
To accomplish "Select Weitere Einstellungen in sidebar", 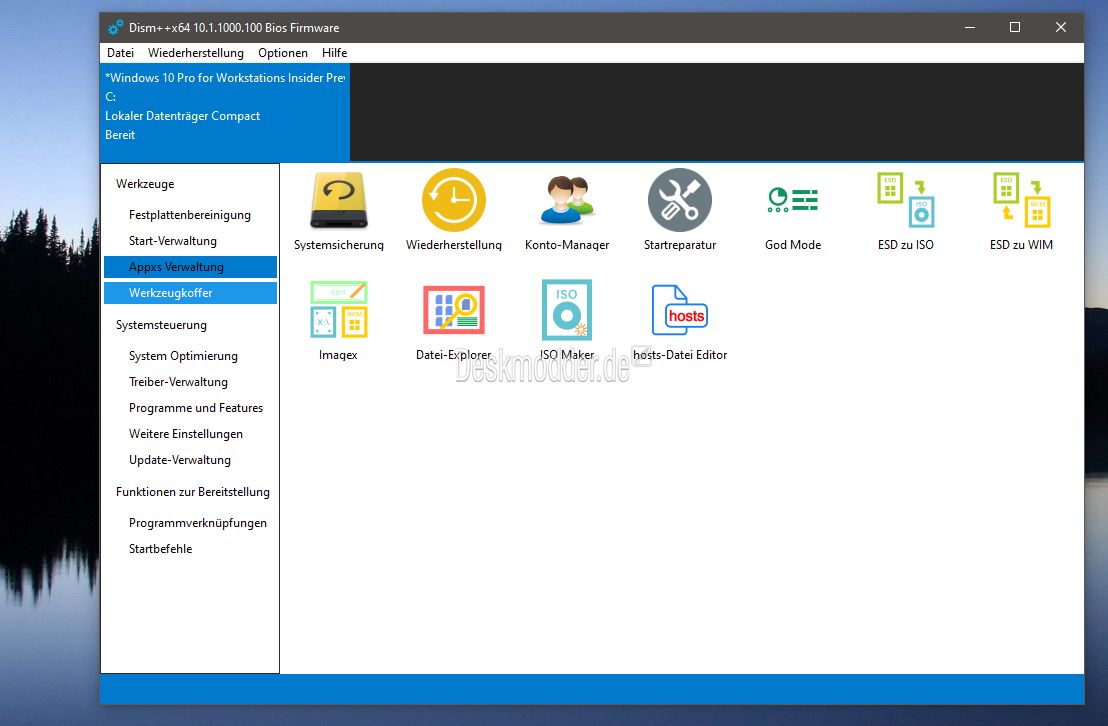I will point(190,434).
